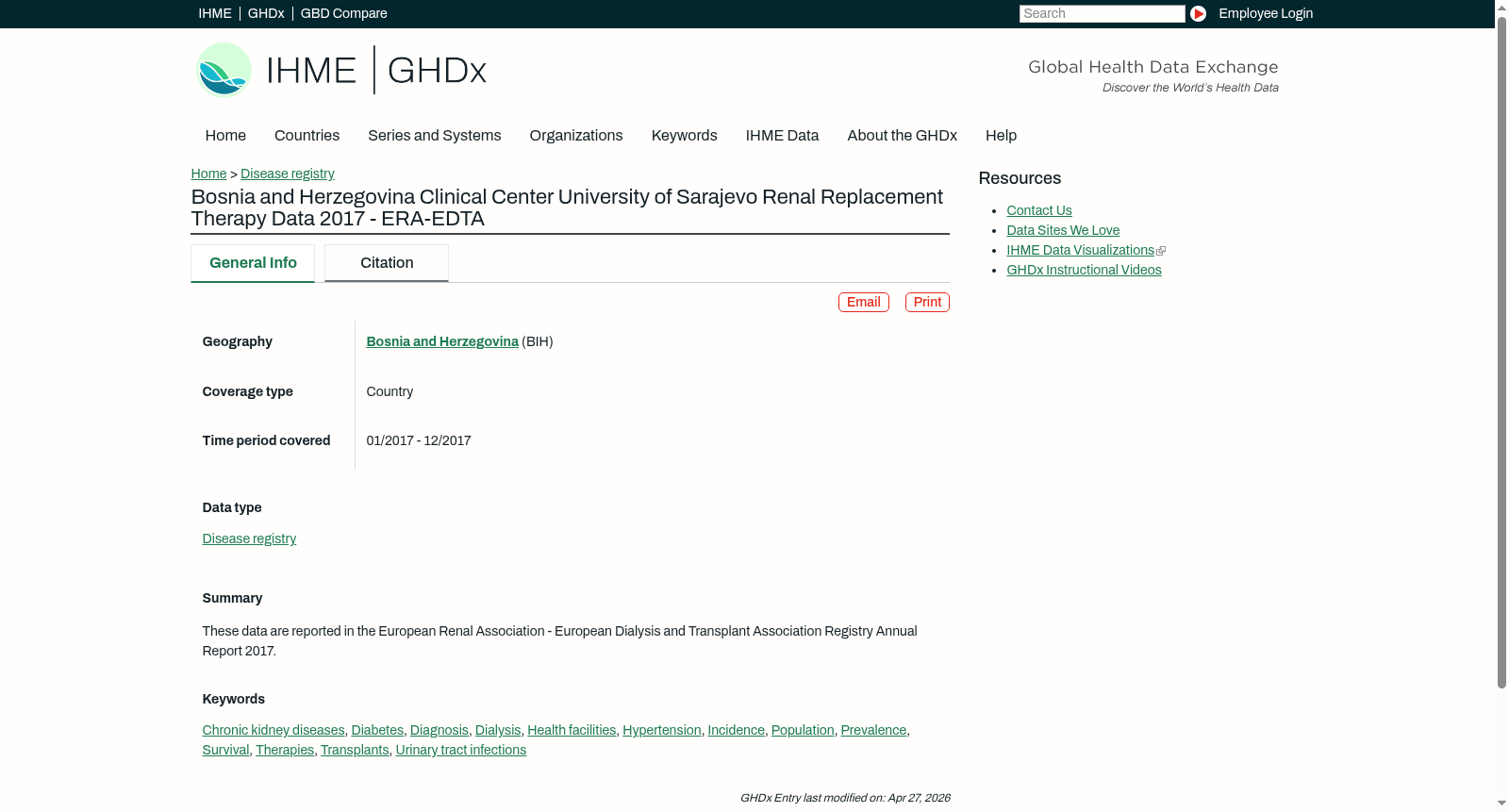The height and width of the screenshot is (812, 1509).
Task: Open the Keywords menu item
Action: [x=685, y=136]
